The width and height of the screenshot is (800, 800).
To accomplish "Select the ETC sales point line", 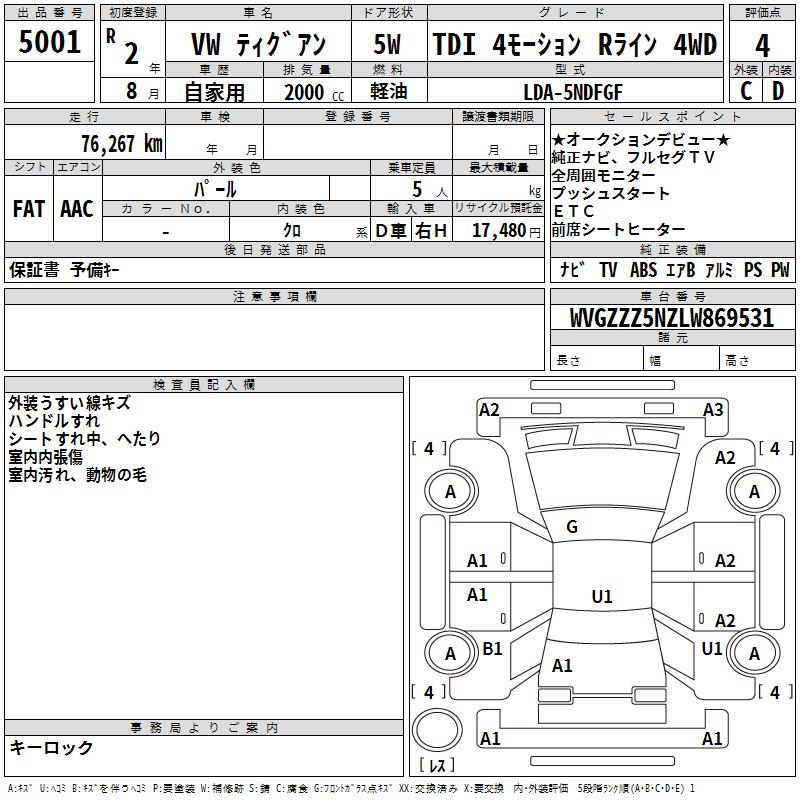I will point(574,211).
